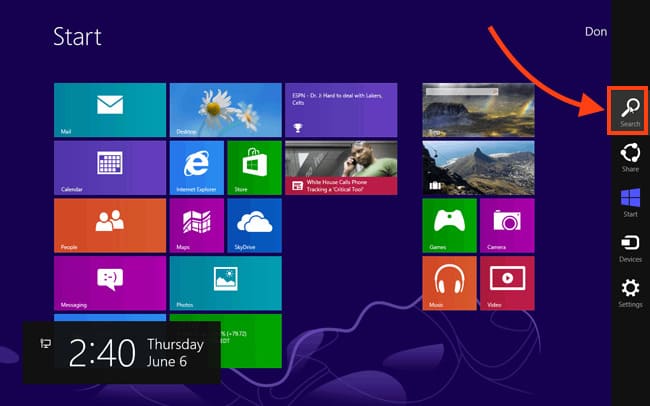
Task: Open the Messaging tile
Action: pyautogui.click(x=109, y=283)
